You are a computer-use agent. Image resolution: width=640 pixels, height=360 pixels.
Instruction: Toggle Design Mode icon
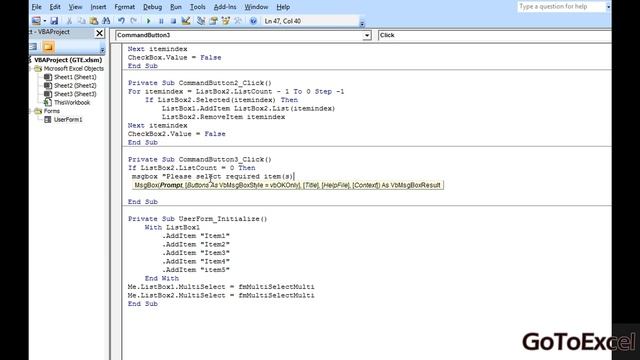(186, 21)
